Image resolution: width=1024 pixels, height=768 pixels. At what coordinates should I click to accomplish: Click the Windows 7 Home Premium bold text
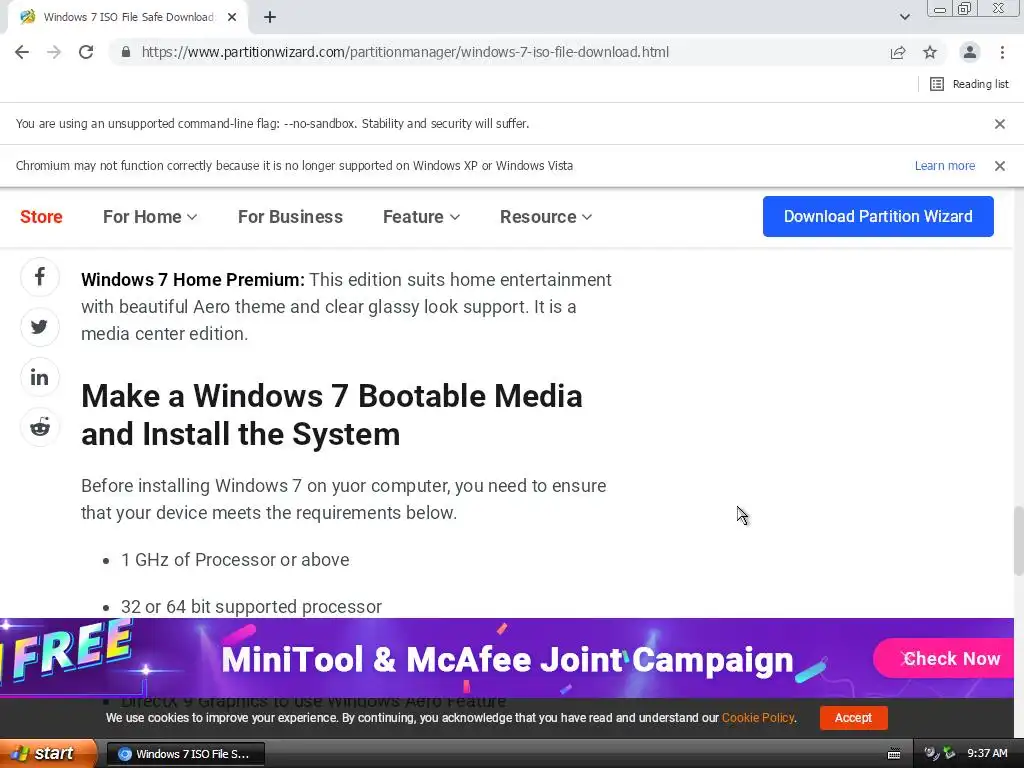pyautogui.click(x=193, y=280)
